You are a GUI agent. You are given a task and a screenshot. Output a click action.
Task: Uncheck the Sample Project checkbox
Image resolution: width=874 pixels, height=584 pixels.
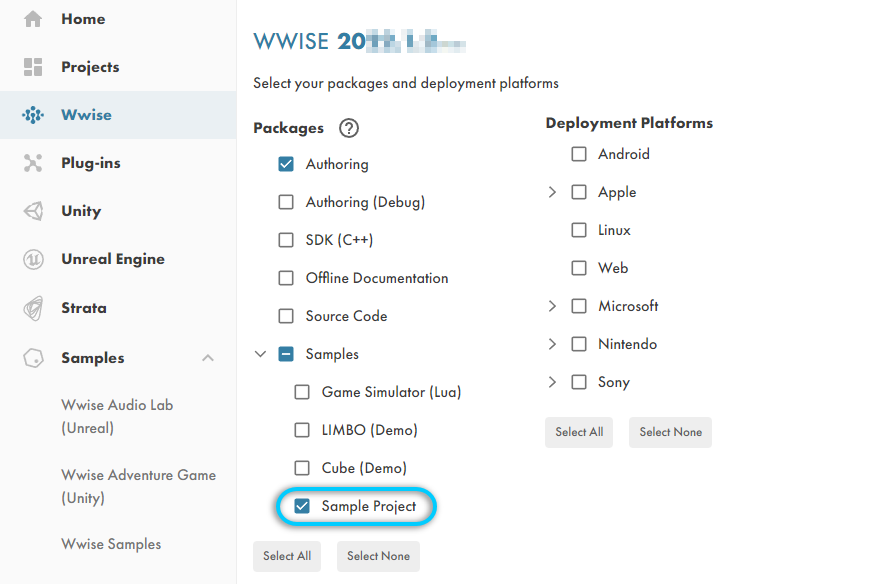302,505
